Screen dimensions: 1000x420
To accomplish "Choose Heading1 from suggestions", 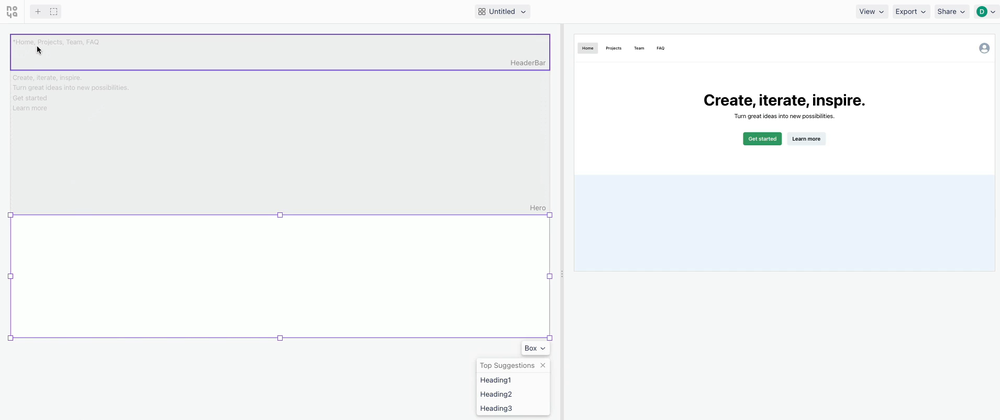I will point(513,380).
